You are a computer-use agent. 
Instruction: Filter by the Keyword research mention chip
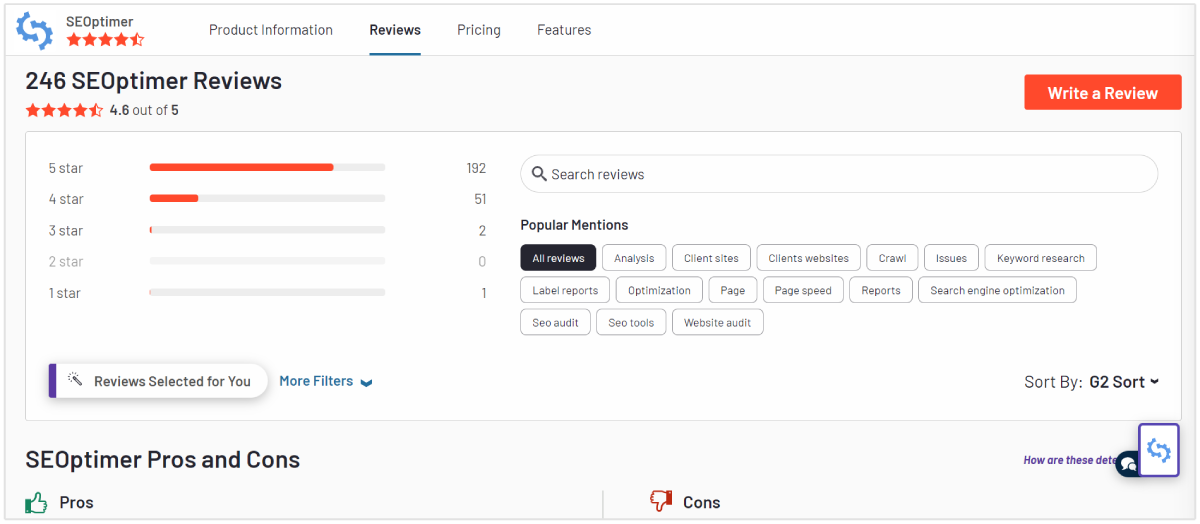pos(1040,258)
